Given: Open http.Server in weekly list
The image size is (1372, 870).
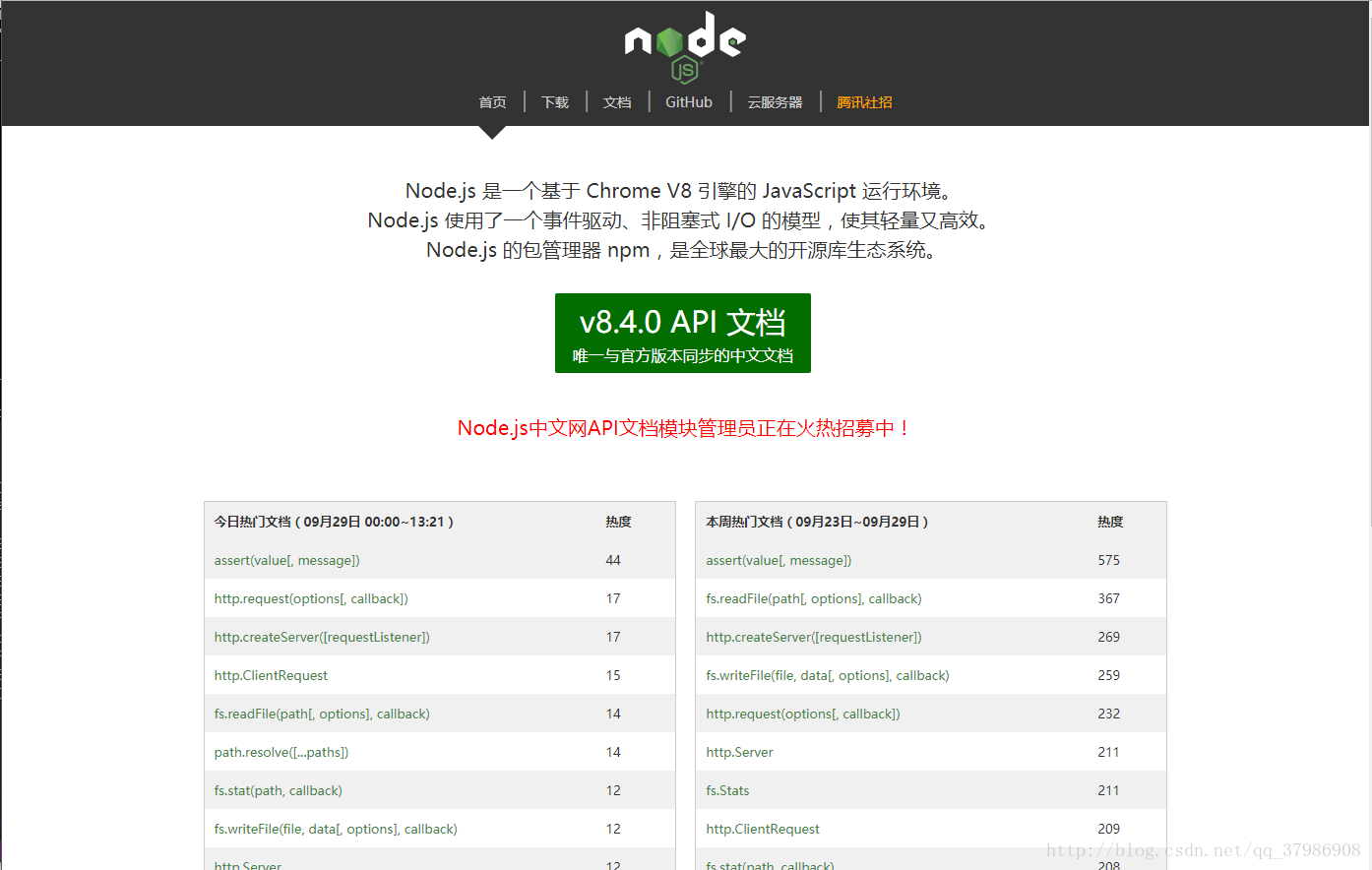Looking at the screenshot, I should pos(739,752).
